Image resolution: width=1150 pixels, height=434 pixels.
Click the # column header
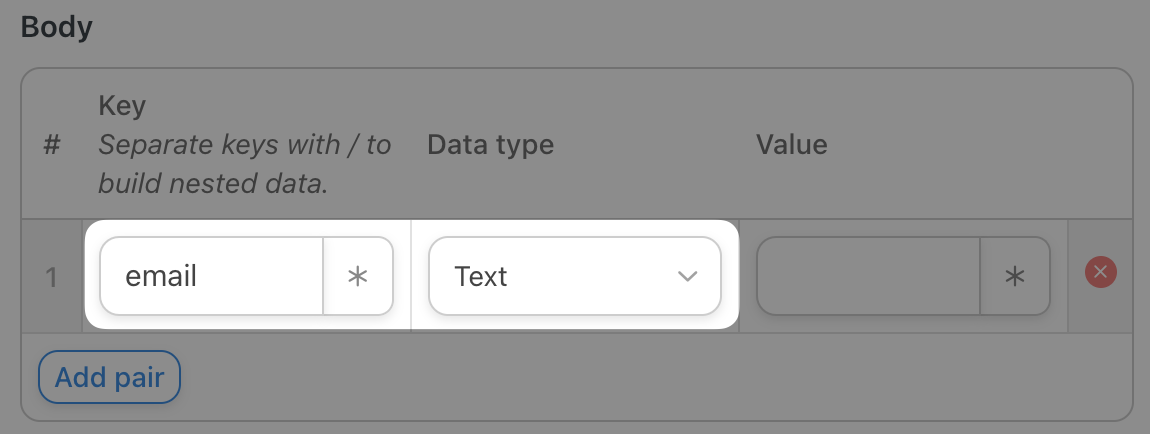[x=52, y=145]
